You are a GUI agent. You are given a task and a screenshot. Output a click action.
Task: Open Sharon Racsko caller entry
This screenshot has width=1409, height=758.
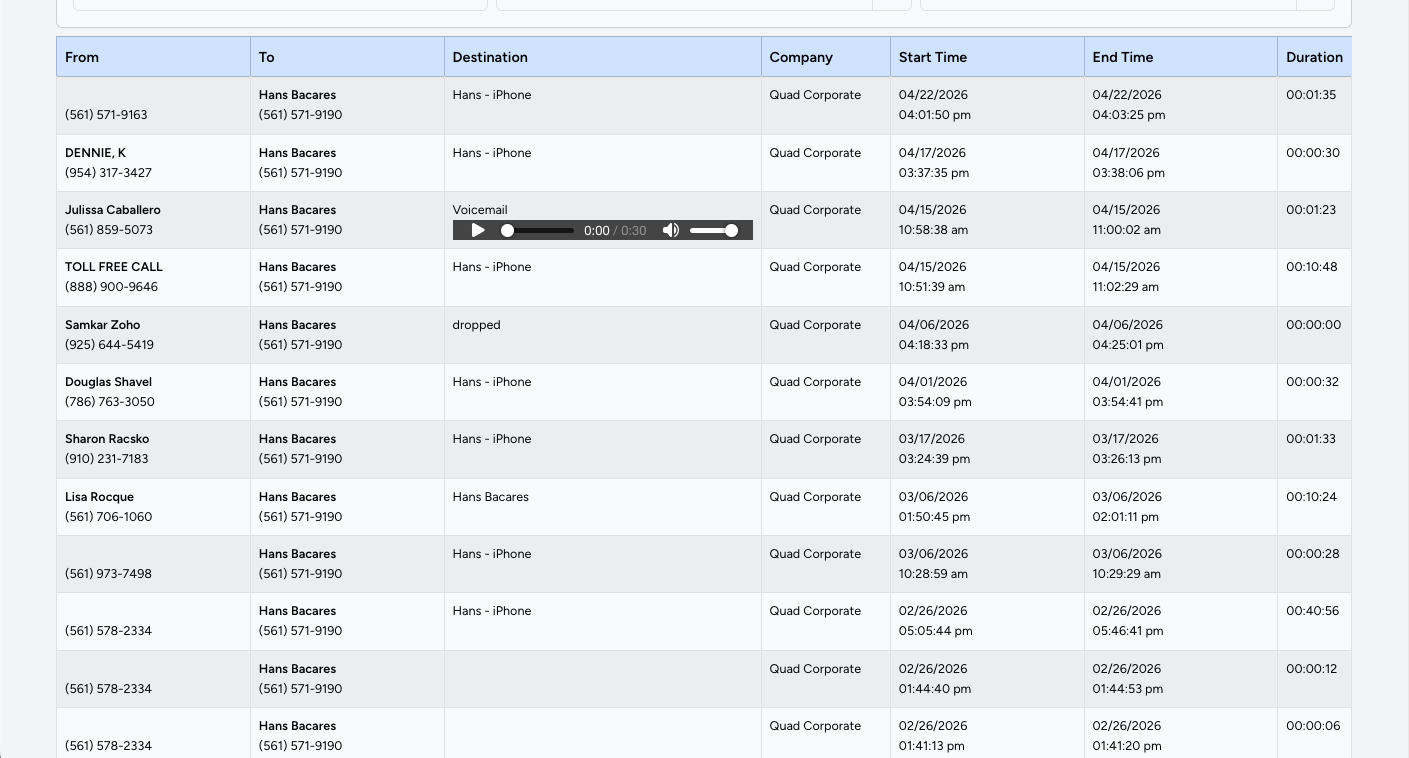[x=107, y=439]
